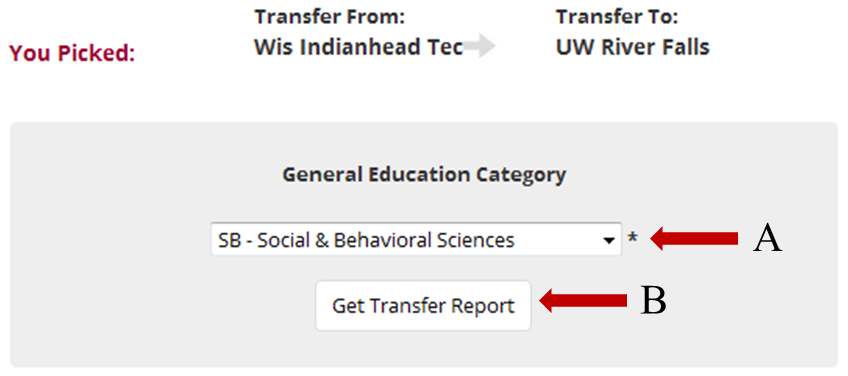The height and width of the screenshot is (376, 848).
Task: Click the large letter A annotation
Action: point(767,239)
